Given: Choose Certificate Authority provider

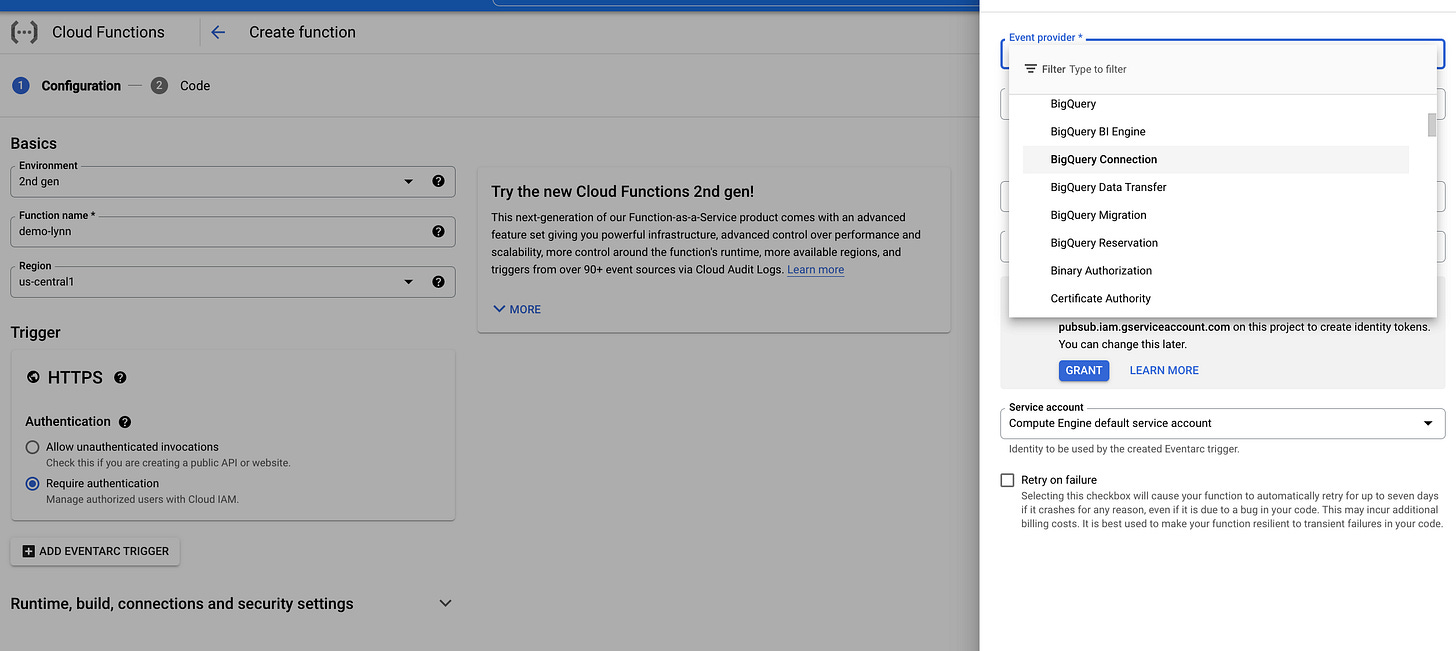Looking at the screenshot, I should coord(1215,299).
